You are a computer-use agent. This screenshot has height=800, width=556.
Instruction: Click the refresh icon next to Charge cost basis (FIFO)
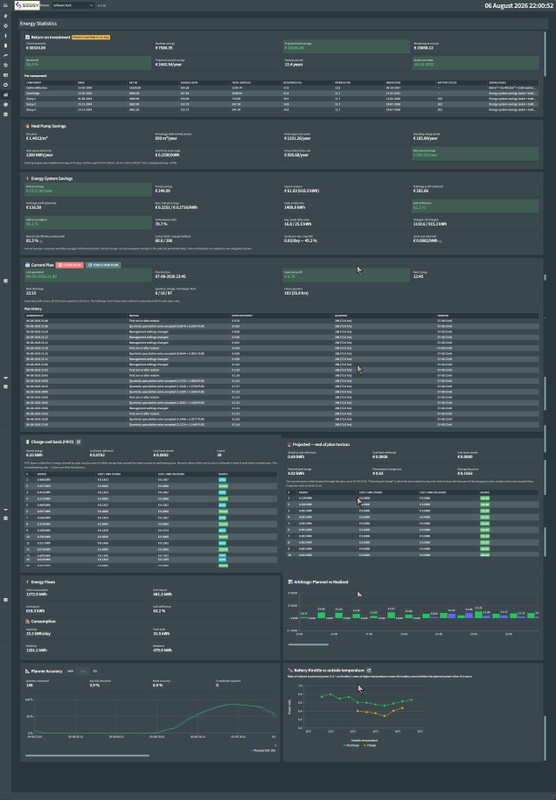pyautogui.click(x=79, y=442)
